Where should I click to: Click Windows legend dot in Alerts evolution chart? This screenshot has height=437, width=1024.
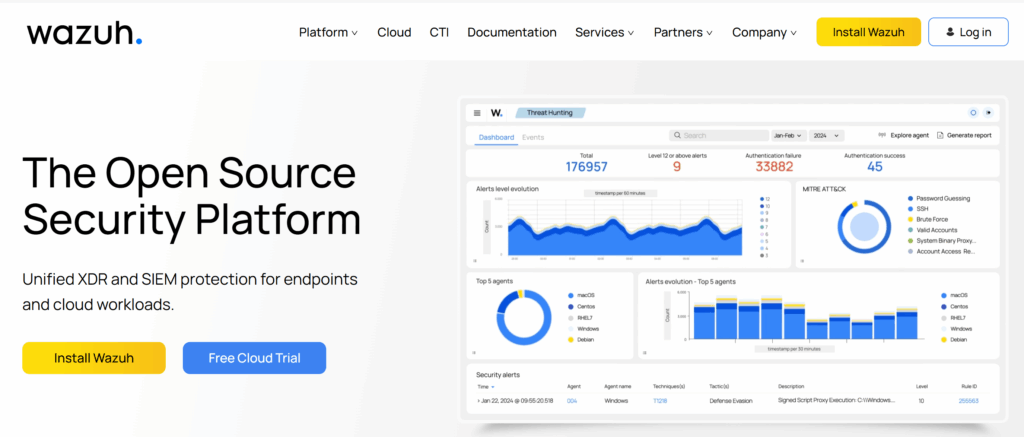click(944, 329)
